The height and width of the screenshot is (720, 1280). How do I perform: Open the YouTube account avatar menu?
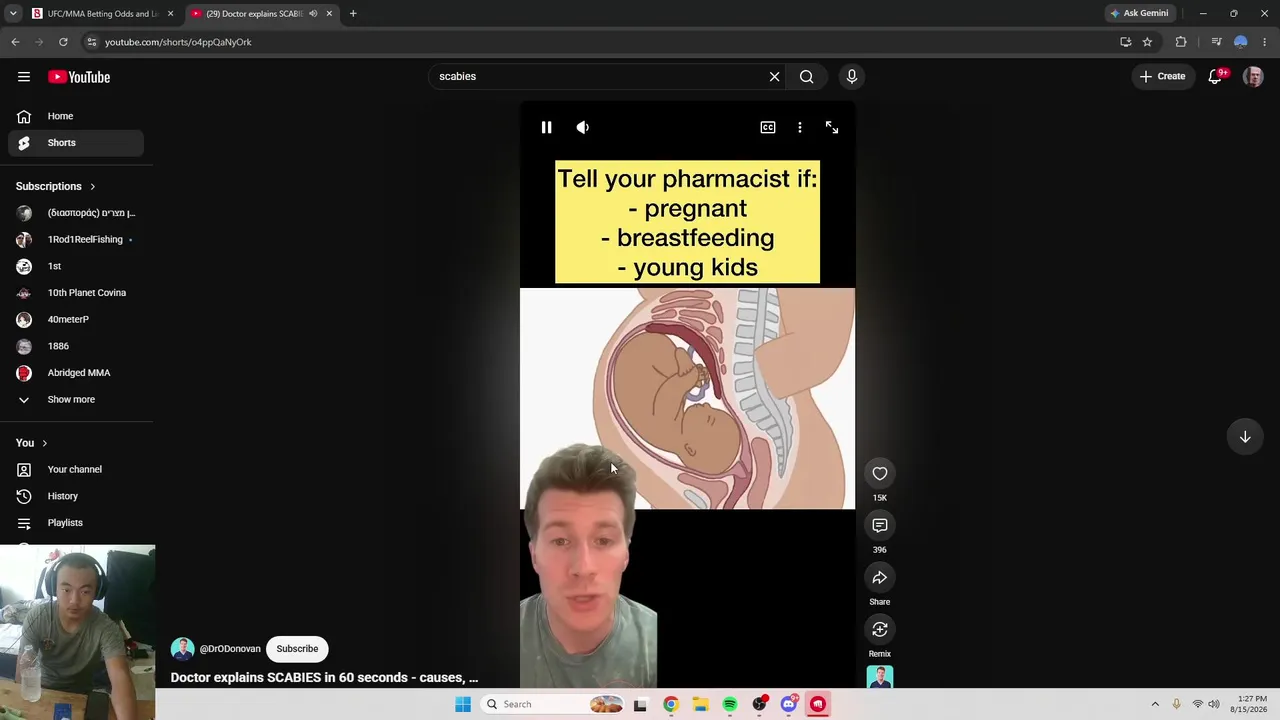[1253, 76]
